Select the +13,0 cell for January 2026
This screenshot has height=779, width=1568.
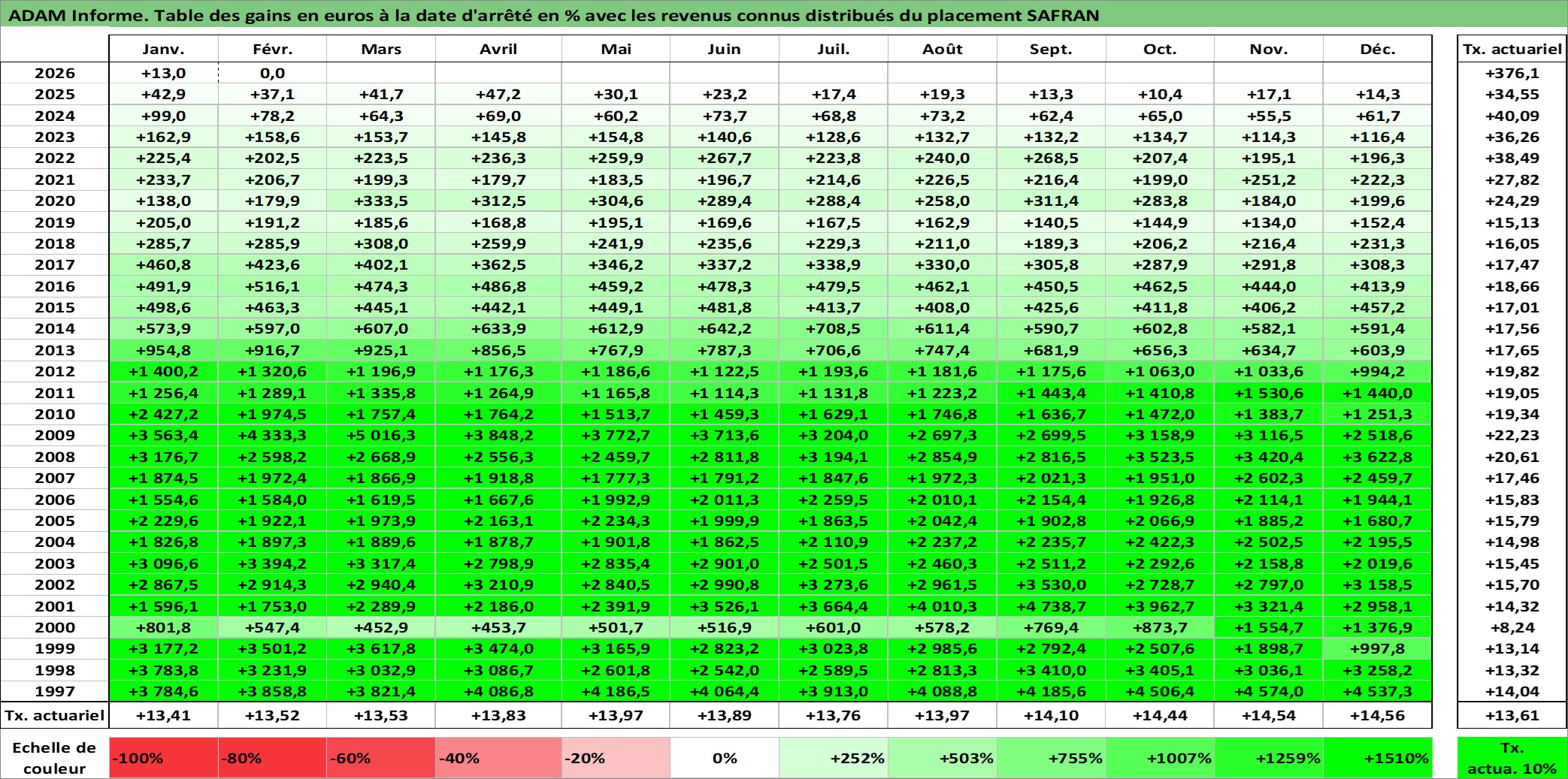(x=164, y=73)
